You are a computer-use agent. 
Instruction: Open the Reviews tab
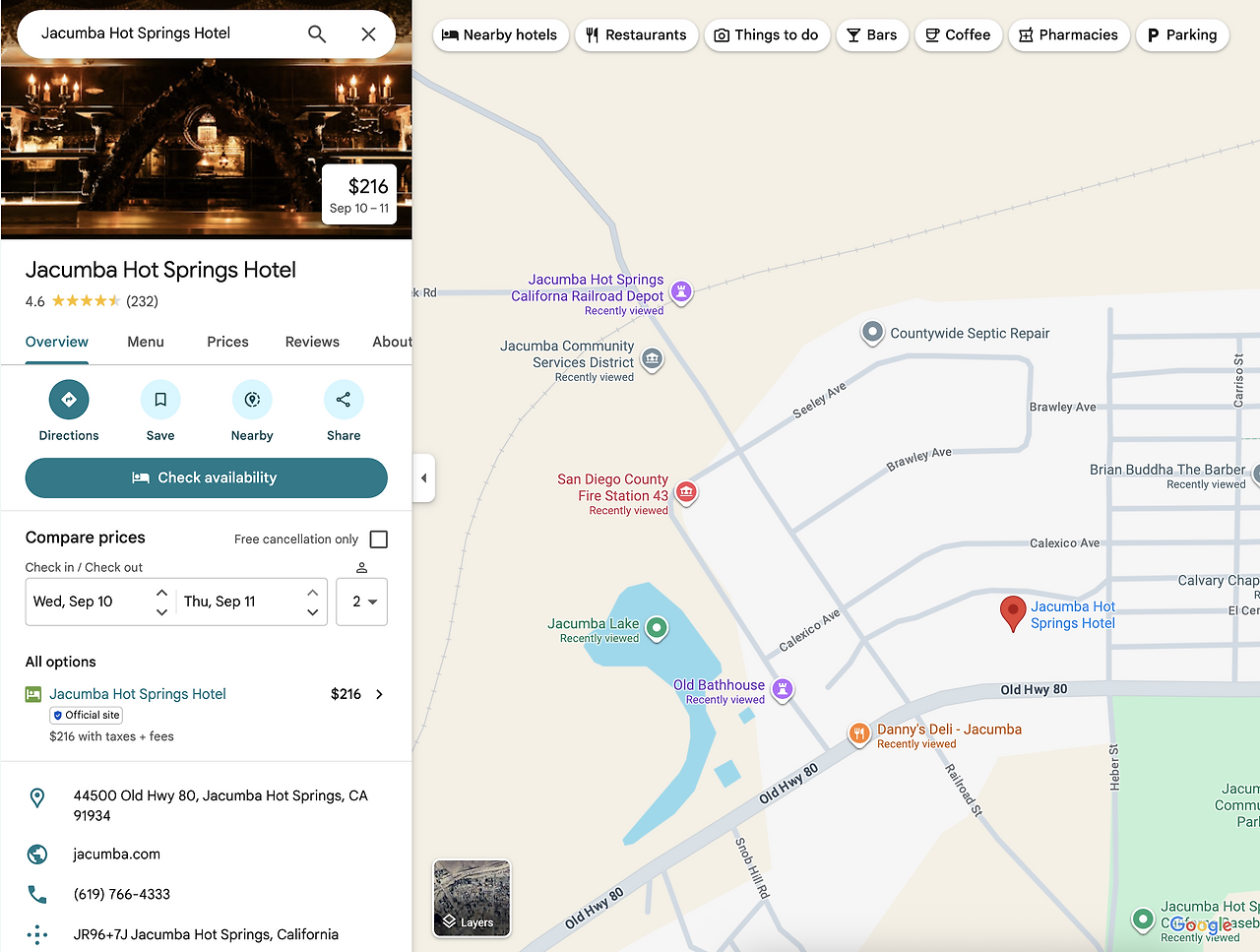coord(312,342)
